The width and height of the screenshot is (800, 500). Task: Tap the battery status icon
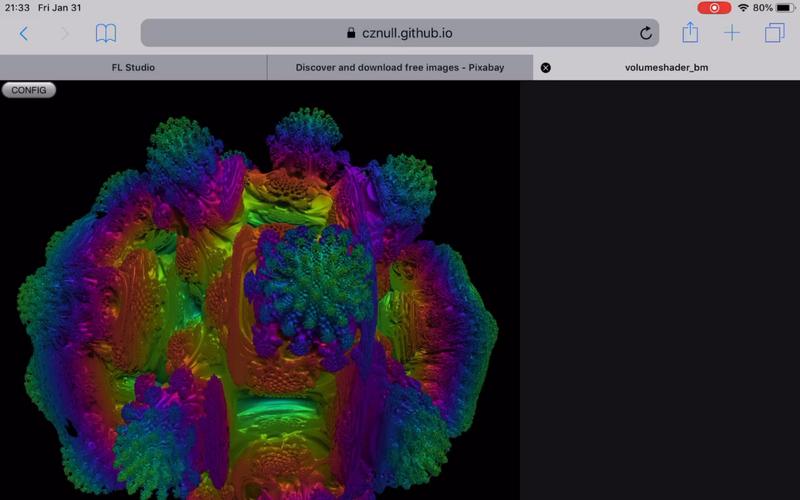click(785, 8)
